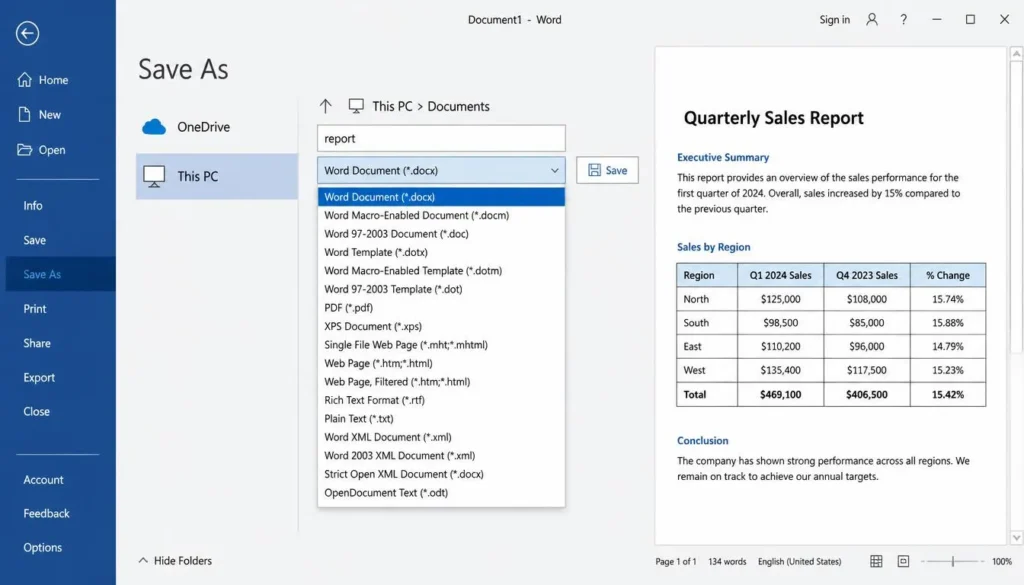Open the Save As backstage tab

click(61, 274)
